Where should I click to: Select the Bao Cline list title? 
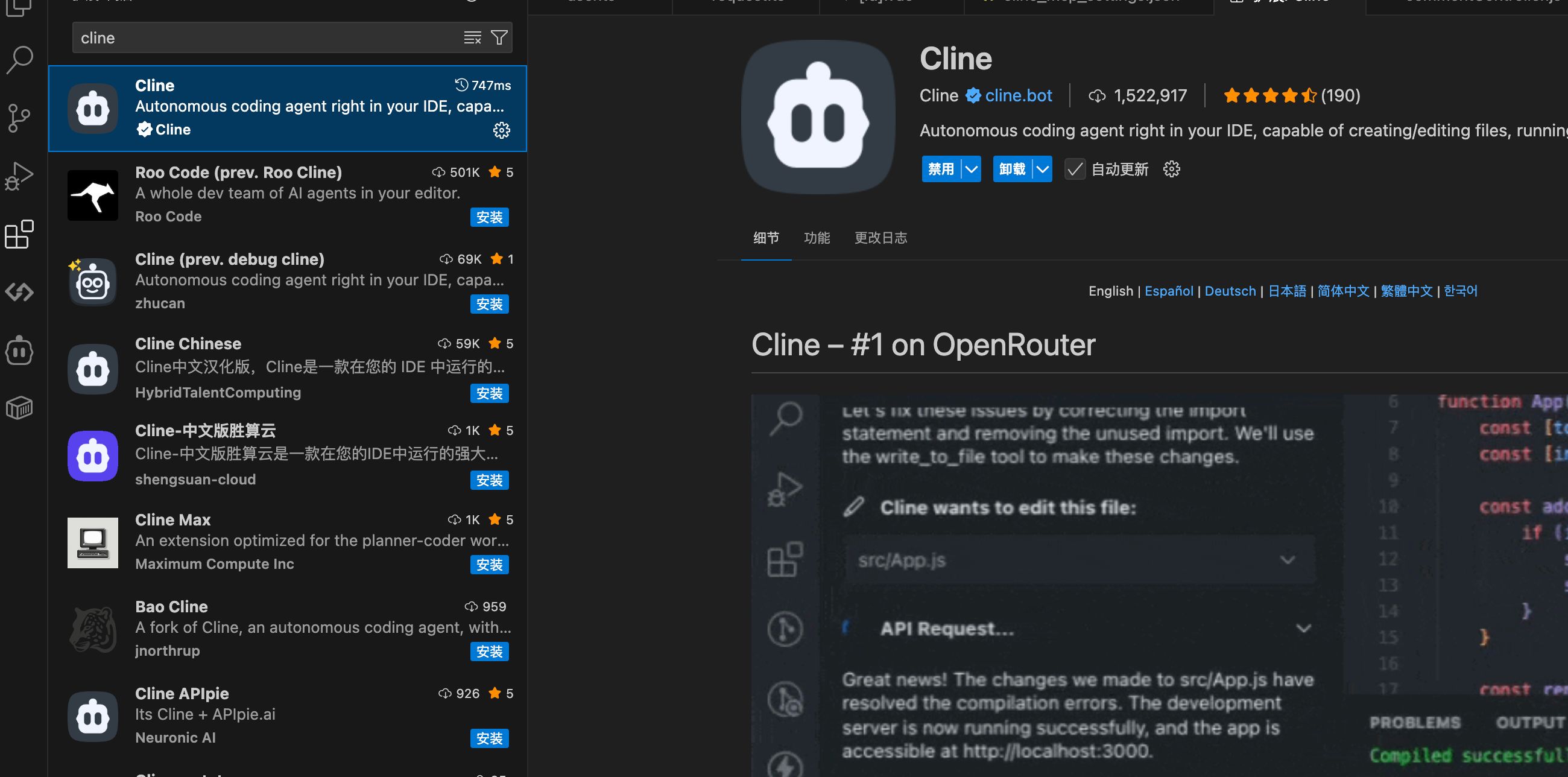click(172, 606)
